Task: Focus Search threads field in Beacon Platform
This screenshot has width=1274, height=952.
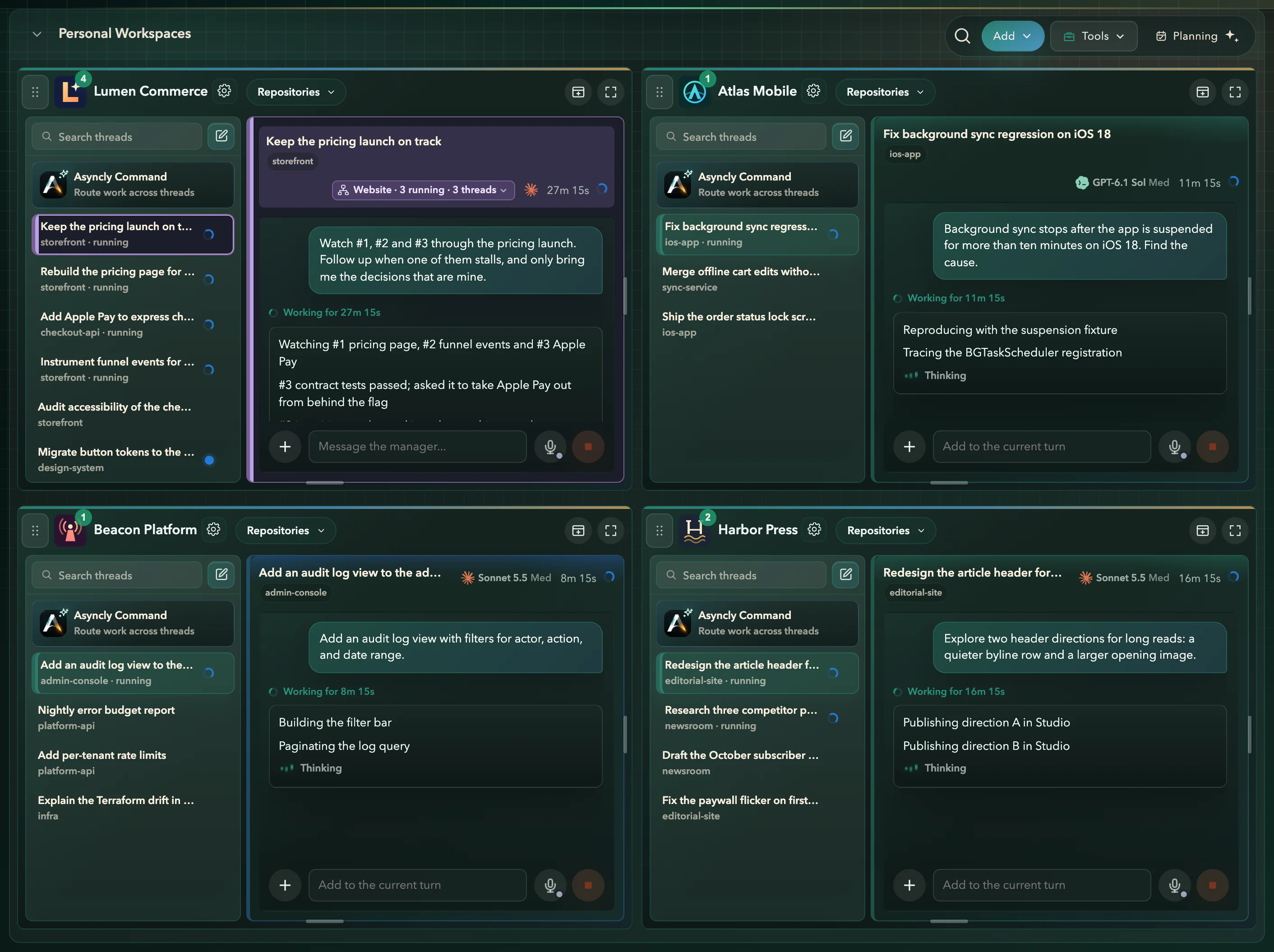Action: tap(117, 575)
